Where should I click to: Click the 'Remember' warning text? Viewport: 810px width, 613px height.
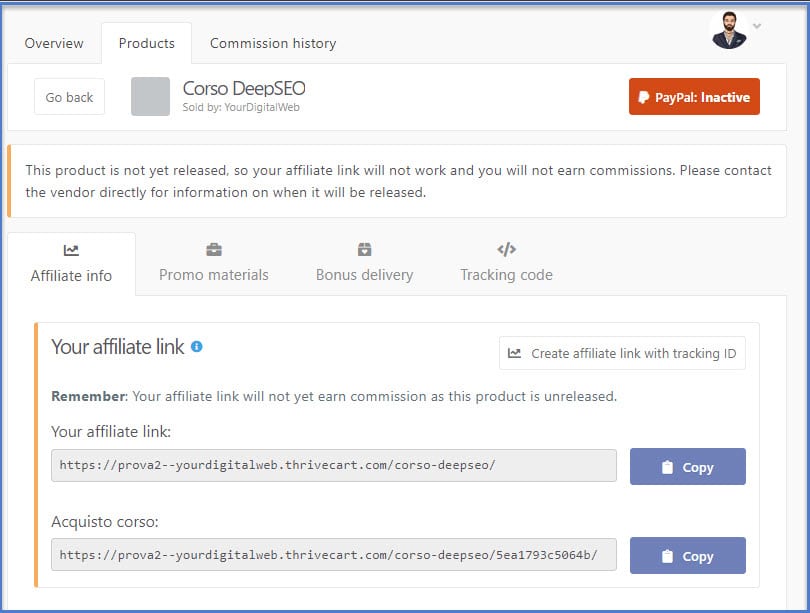coord(334,396)
